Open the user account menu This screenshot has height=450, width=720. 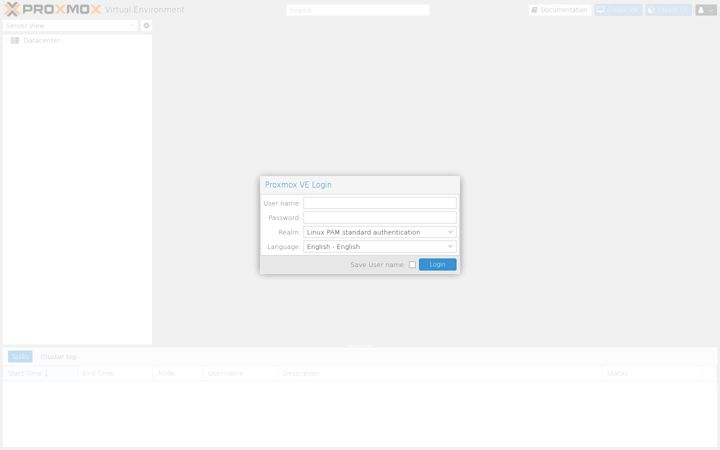(x=705, y=10)
